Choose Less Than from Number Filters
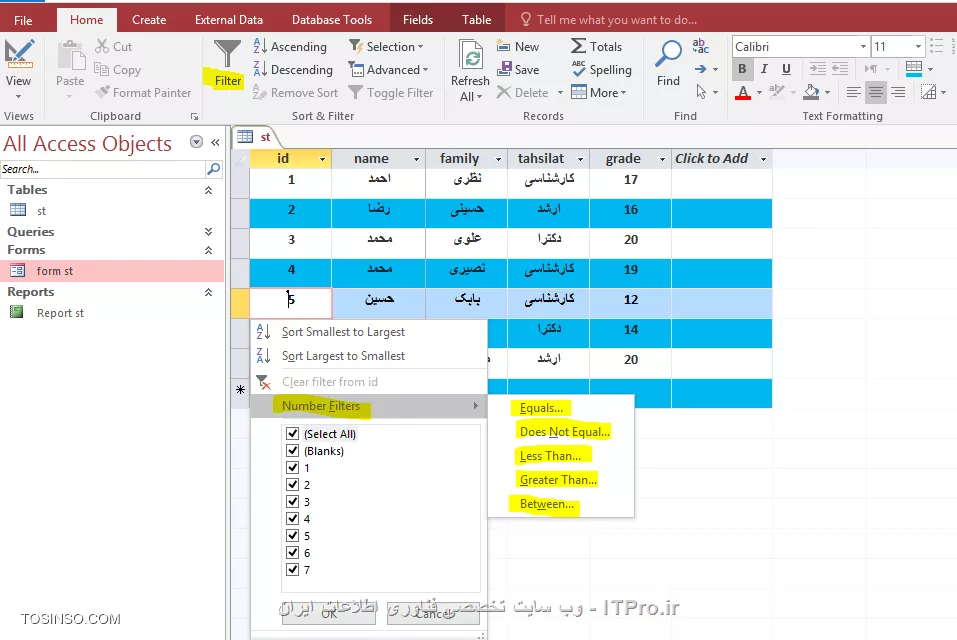The height and width of the screenshot is (640, 957). tap(548, 455)
